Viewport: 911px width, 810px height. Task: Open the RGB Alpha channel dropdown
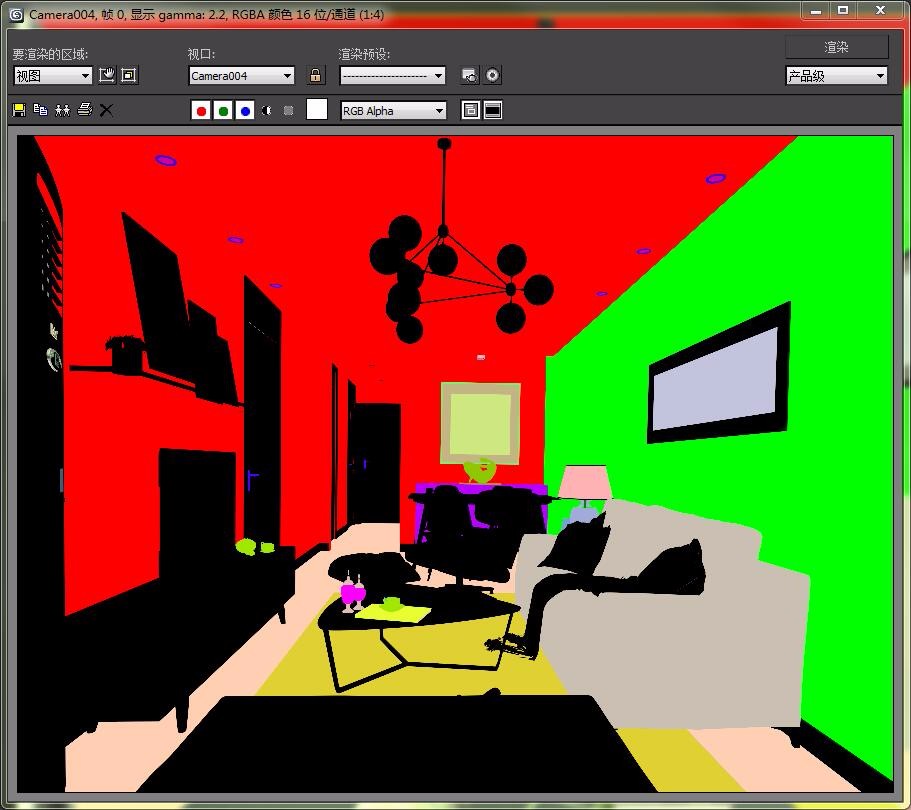coord(393,111)
